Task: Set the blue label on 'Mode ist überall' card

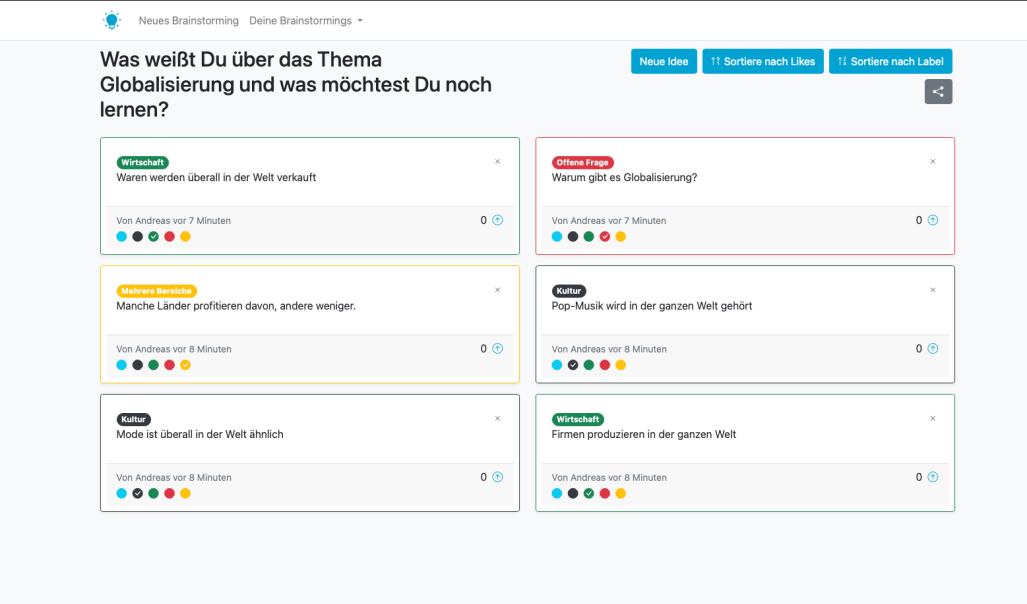Action: [x=122, y=493]
